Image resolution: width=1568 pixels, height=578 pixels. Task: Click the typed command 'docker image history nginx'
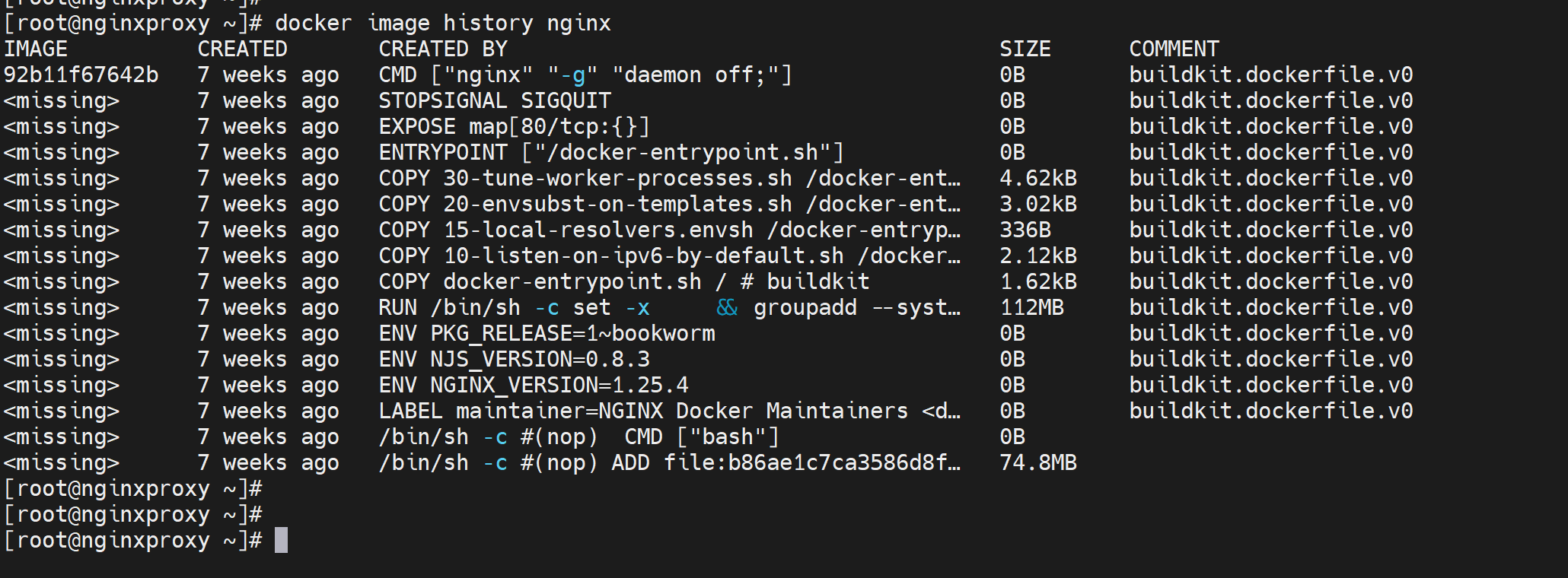442,23
